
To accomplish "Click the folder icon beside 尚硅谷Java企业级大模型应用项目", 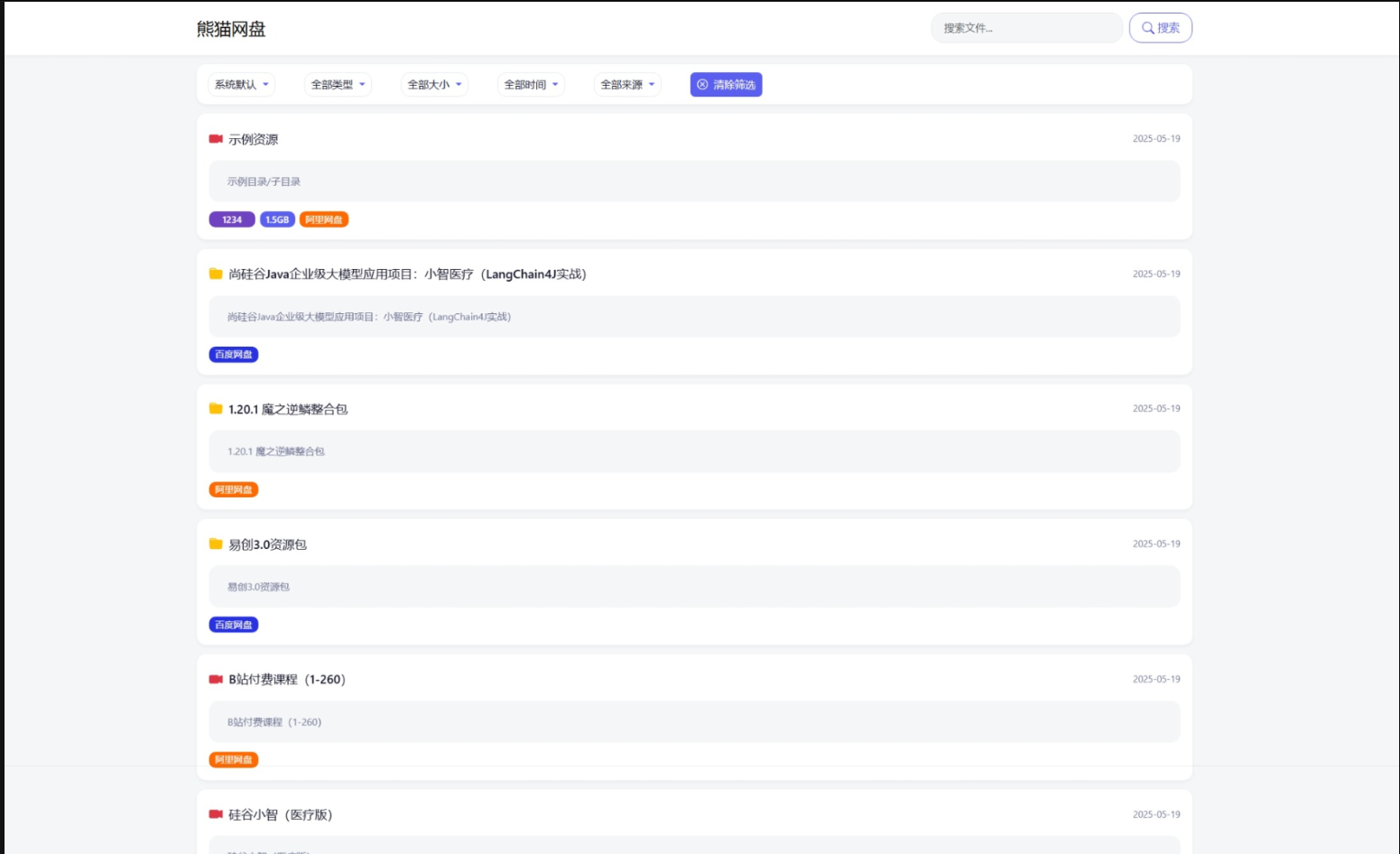I will click(x=216, y=274).
